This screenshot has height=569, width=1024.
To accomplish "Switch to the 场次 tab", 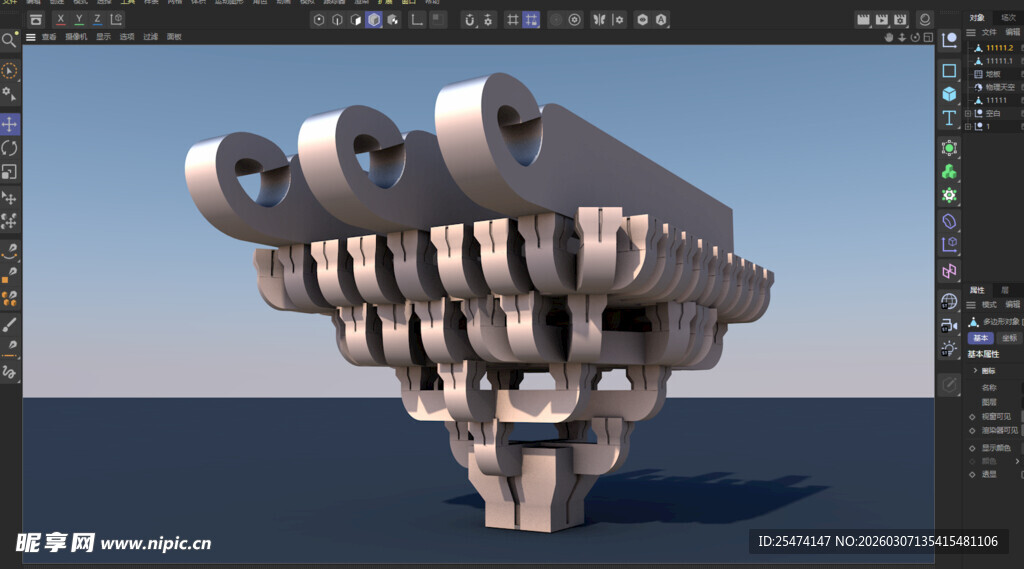I will pos(1008,17).
